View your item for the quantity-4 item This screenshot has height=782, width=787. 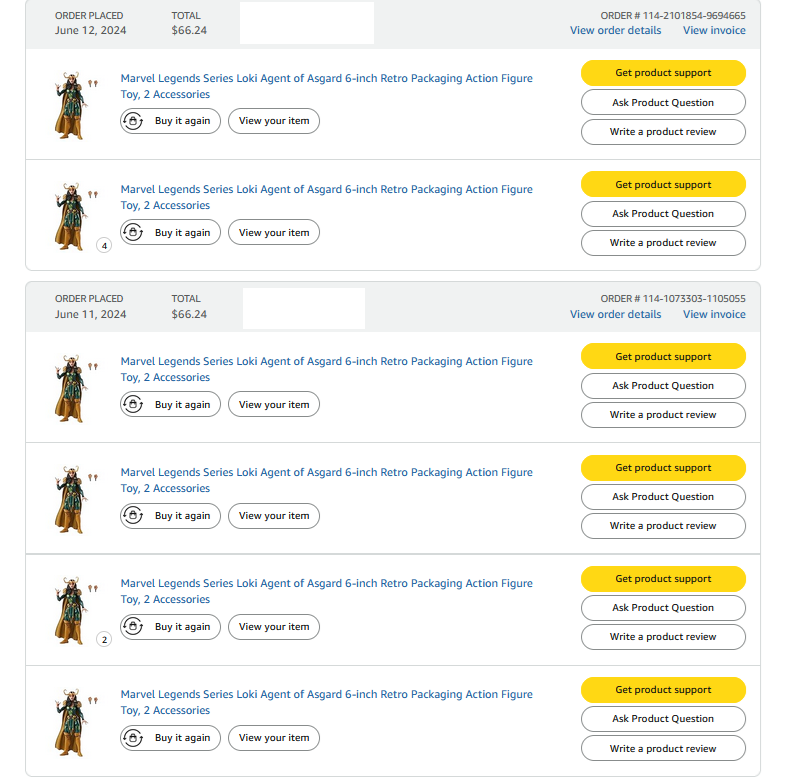[274, 232]
